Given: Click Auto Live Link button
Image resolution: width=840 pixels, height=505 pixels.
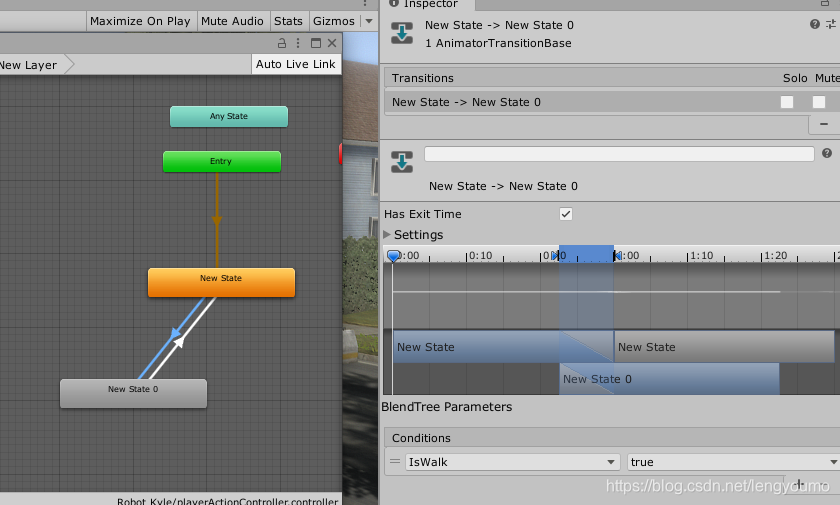Looking at the screenshot, I should [x=296, y=64].
